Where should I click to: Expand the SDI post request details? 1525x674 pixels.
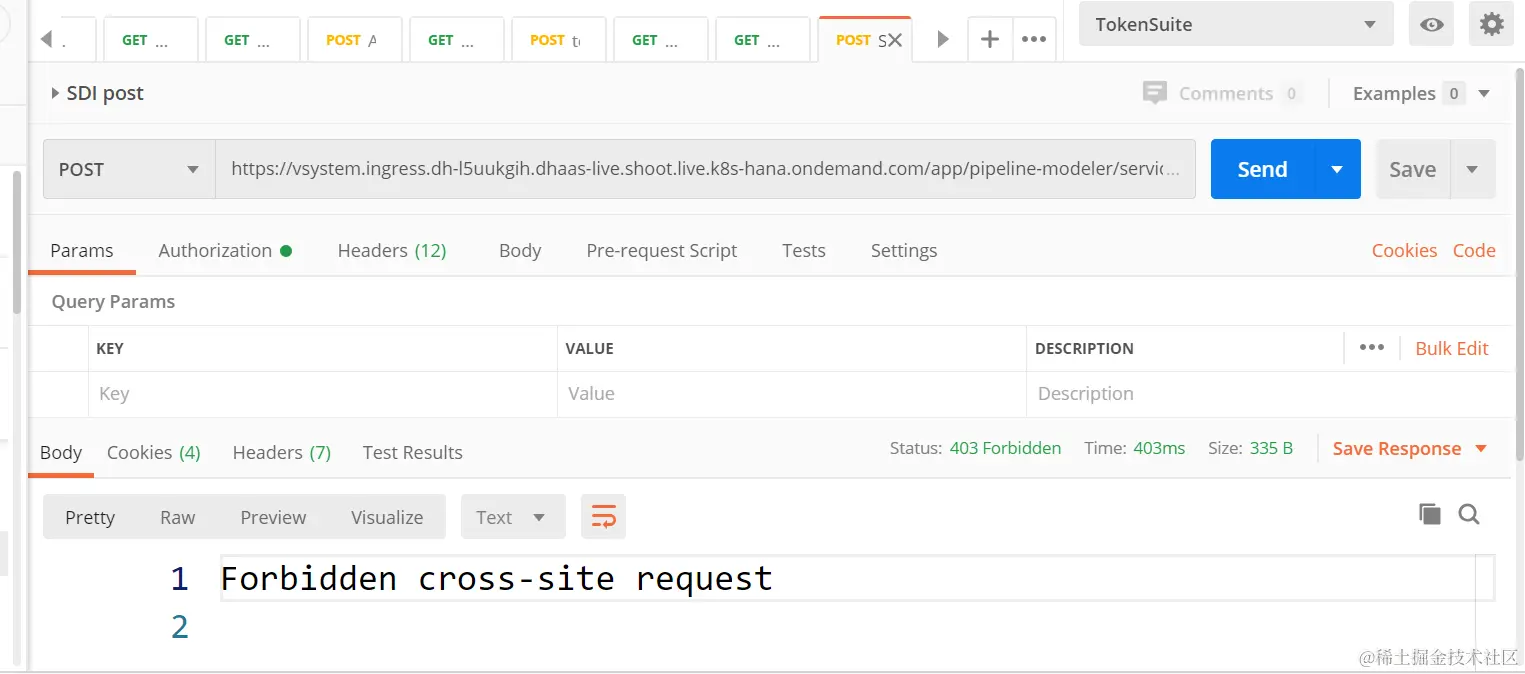(x=55, y=93)
